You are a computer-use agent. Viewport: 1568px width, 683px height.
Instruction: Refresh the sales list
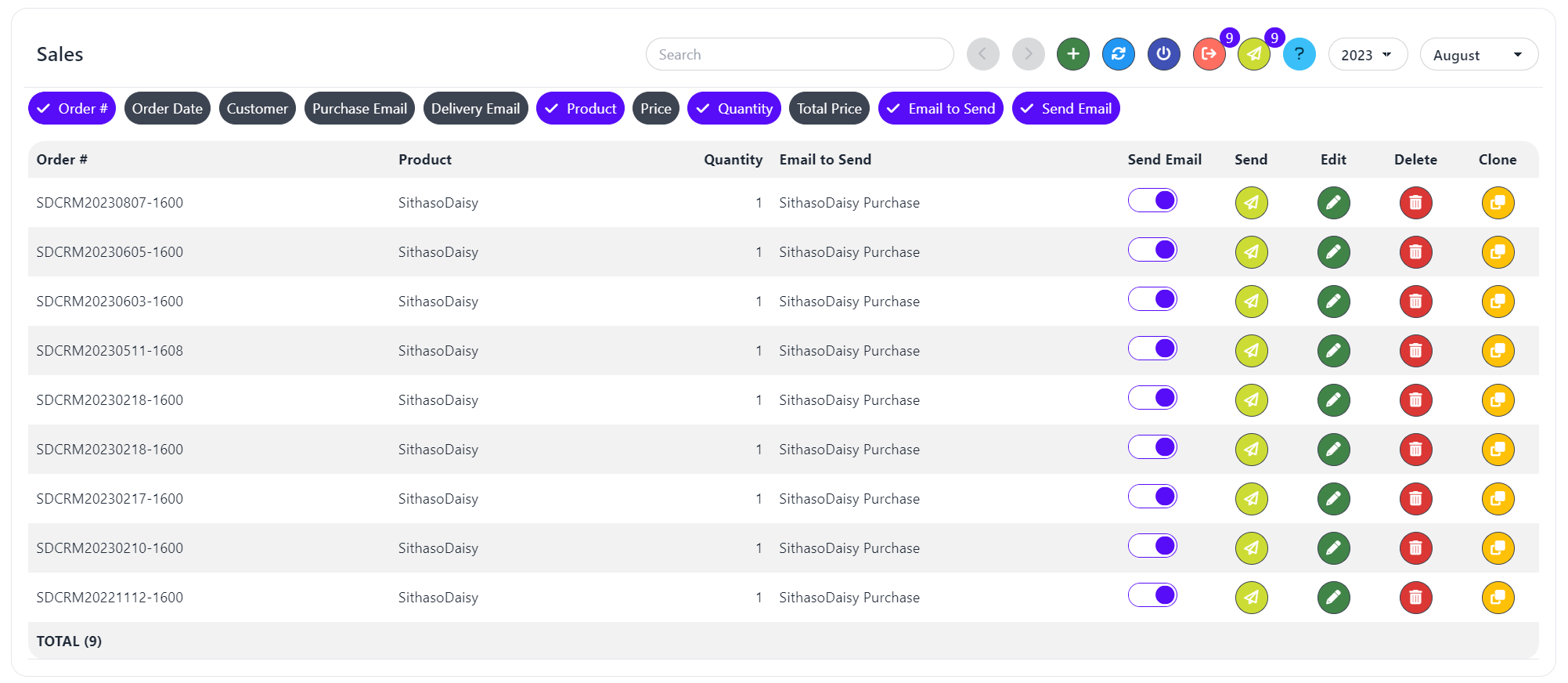(x=1119, y=54)
